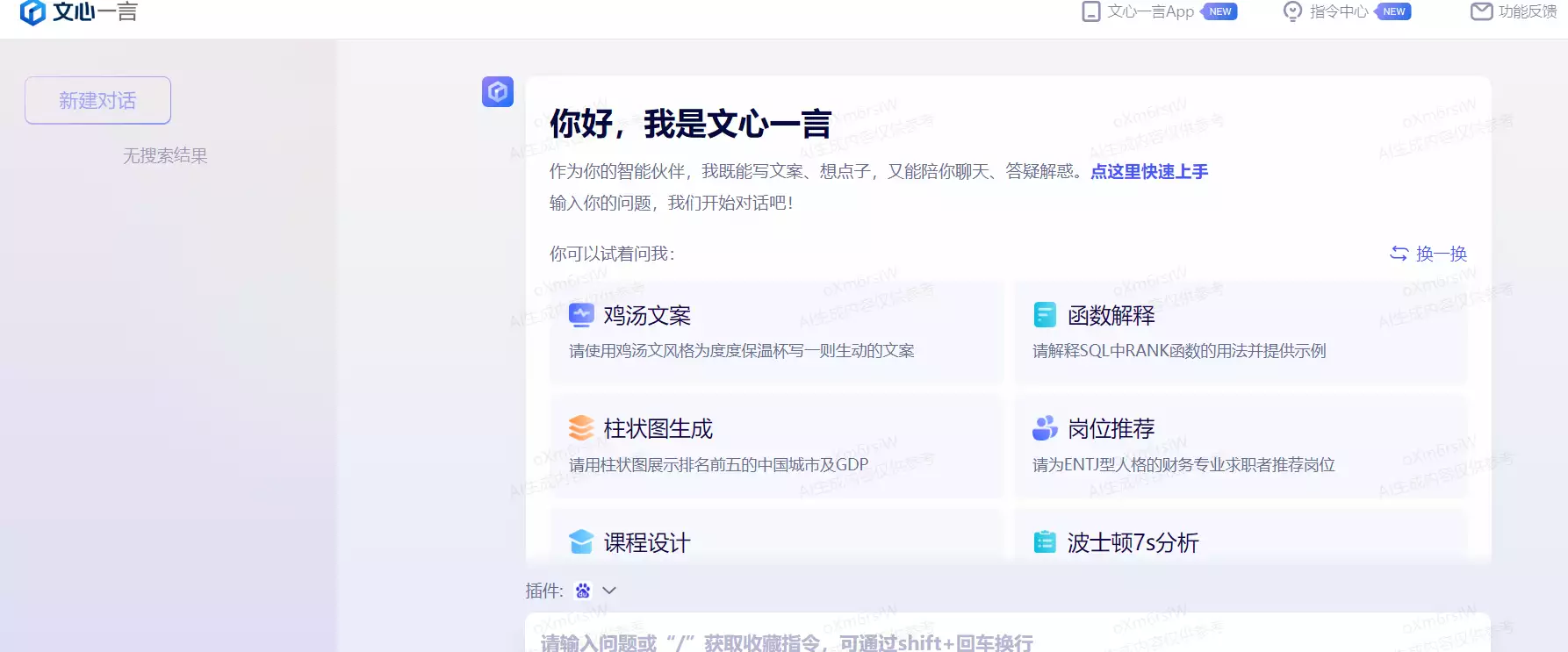This screenshot has width=1568, height=652.
Task: Start a new chat with 新建对话
Action: (97, 100)
